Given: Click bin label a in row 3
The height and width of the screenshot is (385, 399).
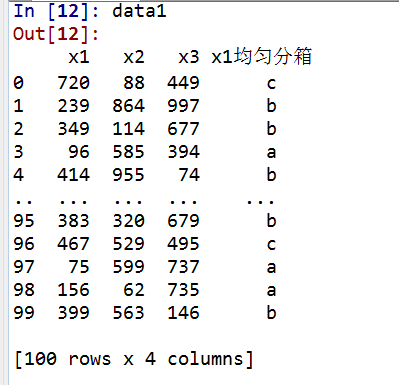Looking at the screenshot, I should coord(271,152).
